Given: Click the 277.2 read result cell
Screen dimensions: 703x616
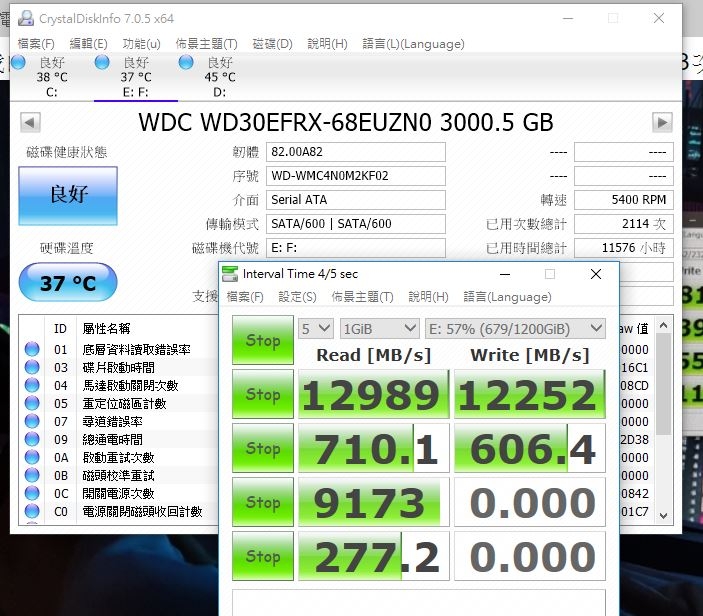Looking at the screenshot, I should click(374, 556).
